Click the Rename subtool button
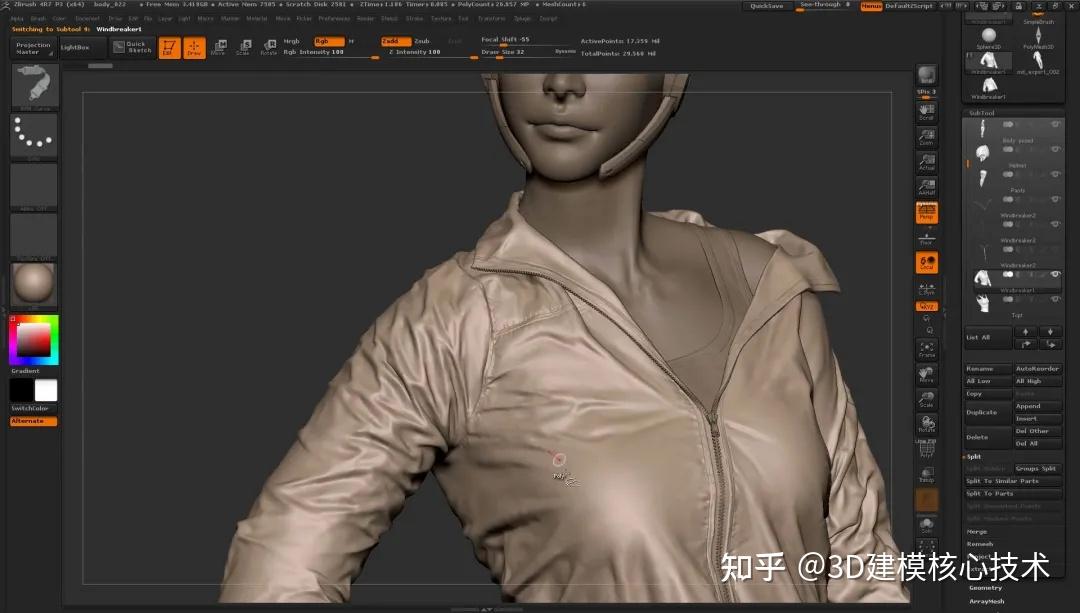Viewport: 1080px width, 613px height. 988,368
